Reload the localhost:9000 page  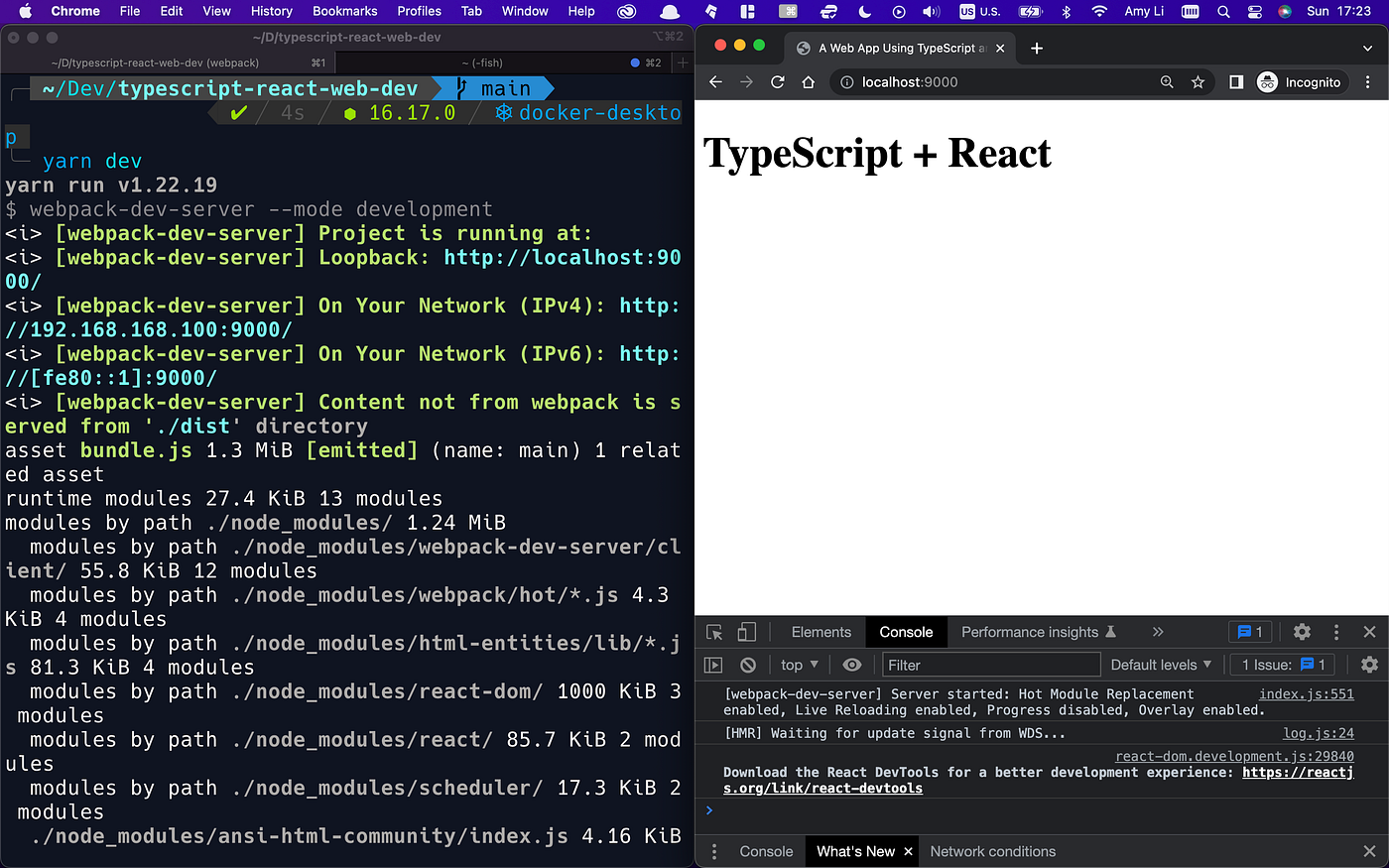point(777,81)
